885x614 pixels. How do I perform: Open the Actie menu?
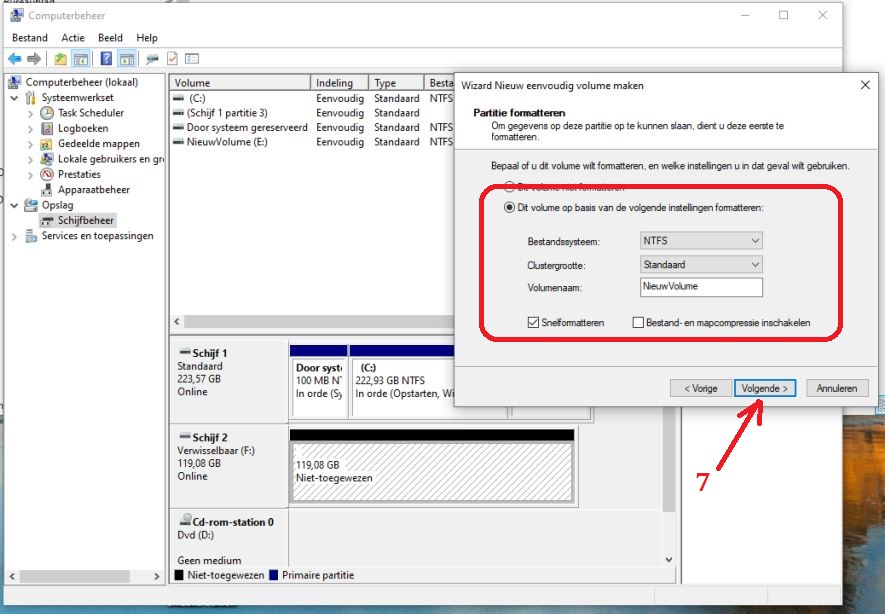(73, 38)
